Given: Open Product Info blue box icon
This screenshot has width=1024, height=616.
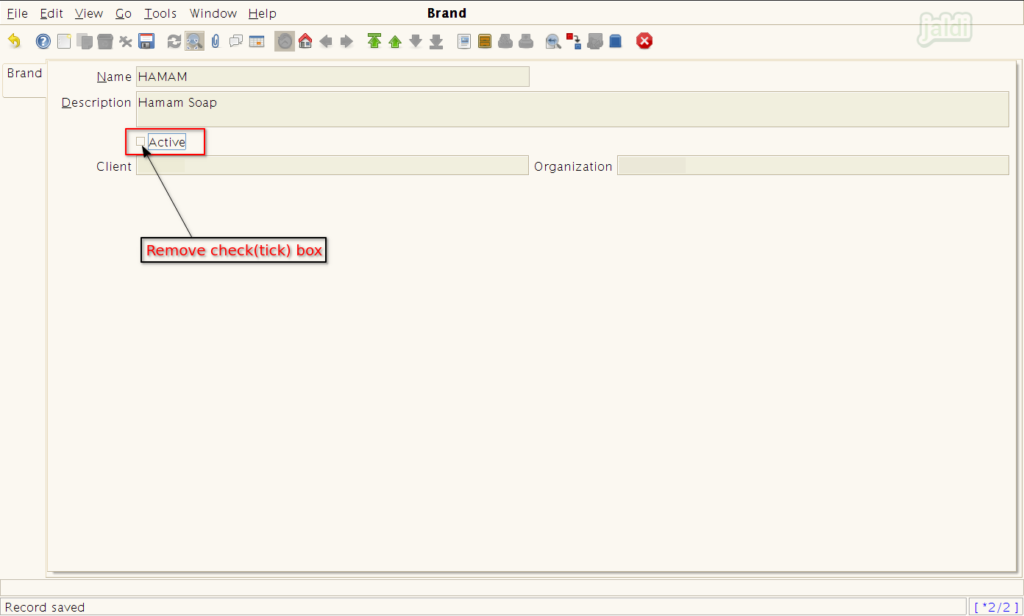Looking at the screenshot, I should (615, 41).
